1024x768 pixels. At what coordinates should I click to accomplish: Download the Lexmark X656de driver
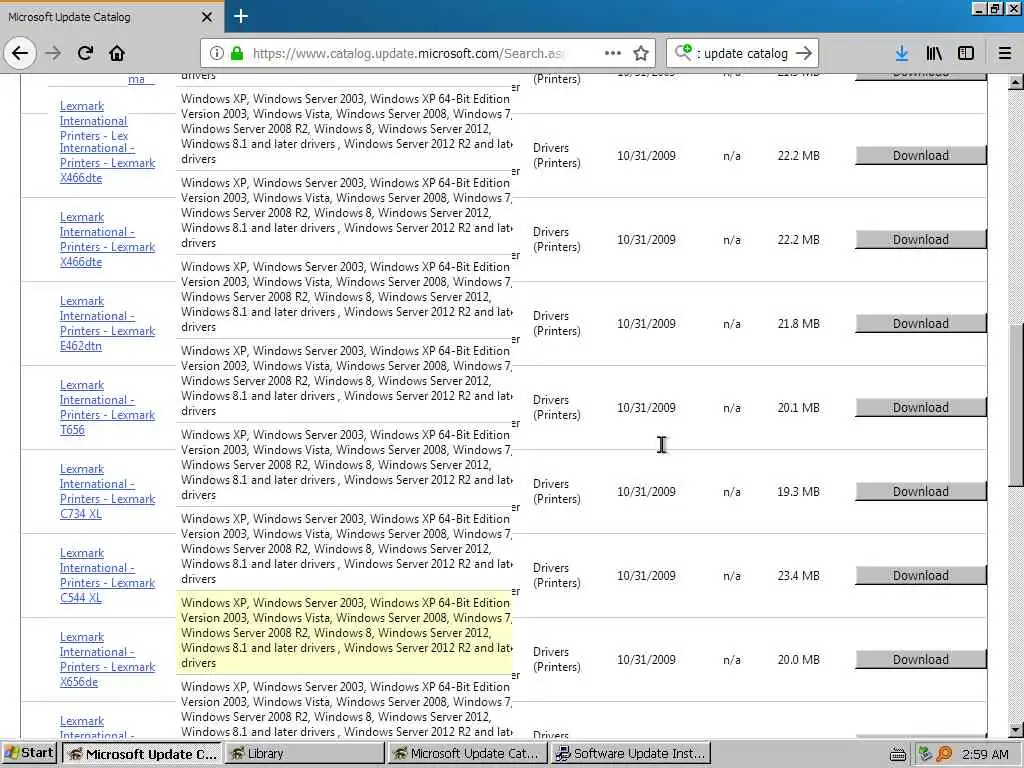click(921, 660)
